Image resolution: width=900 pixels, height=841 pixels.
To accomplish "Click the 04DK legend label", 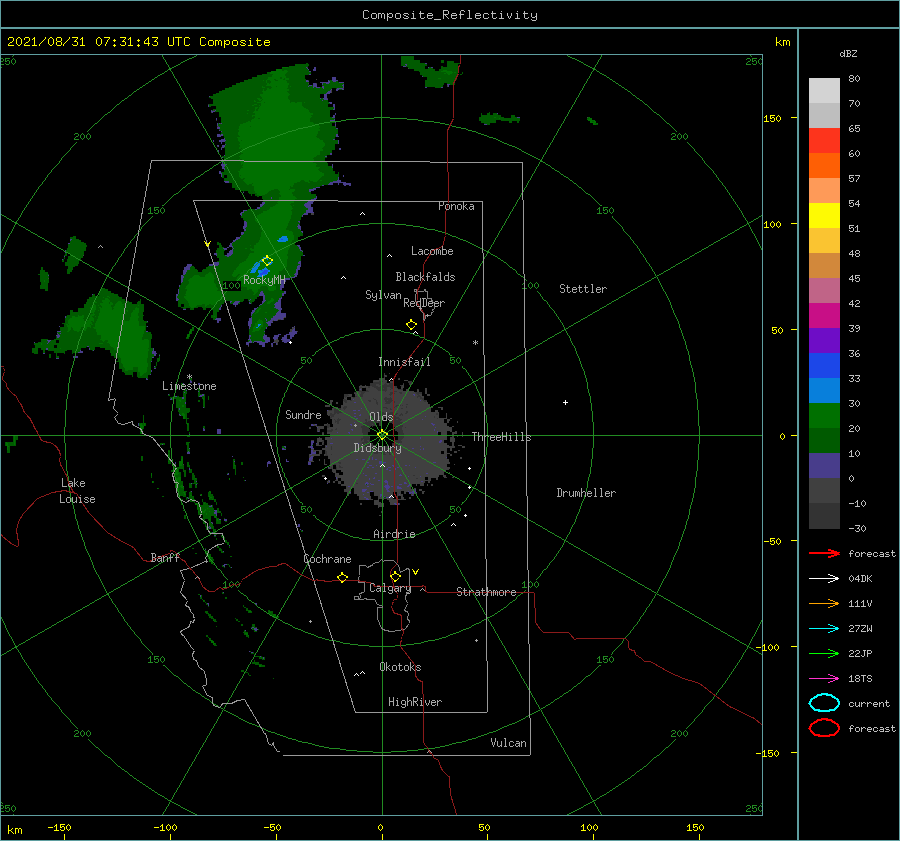I will point(860,578).
